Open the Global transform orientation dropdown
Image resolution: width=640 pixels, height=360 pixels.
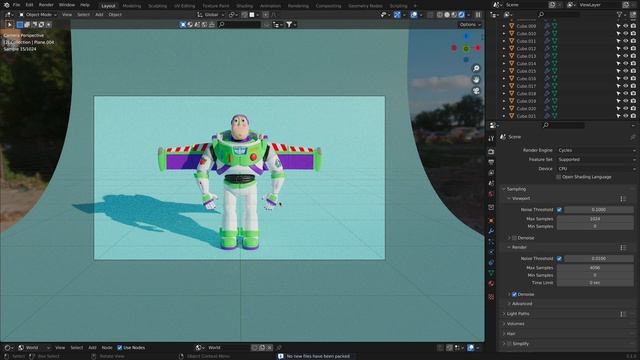(x=211, y=15)
